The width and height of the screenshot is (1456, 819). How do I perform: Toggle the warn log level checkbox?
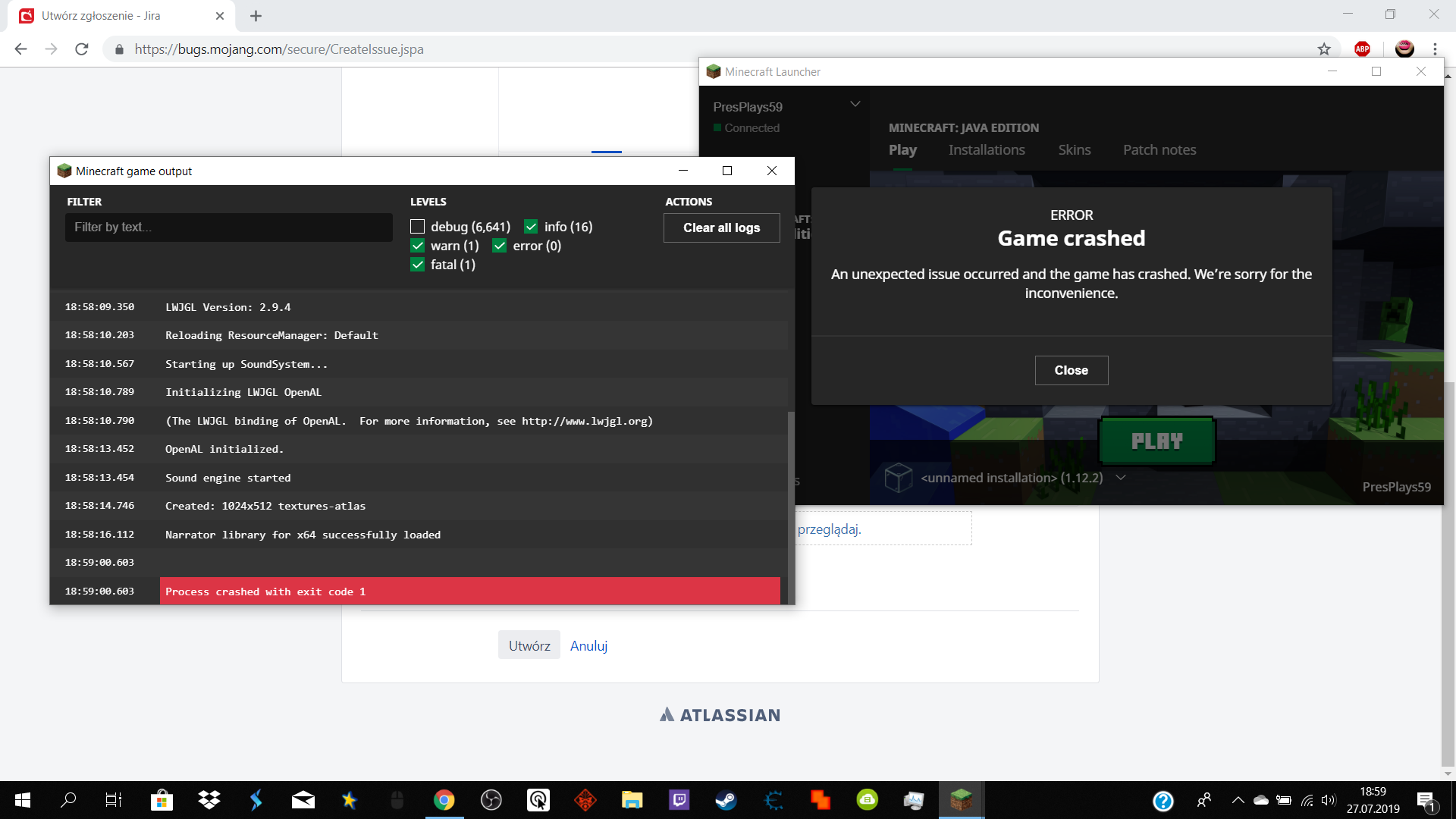click(417, 246)
